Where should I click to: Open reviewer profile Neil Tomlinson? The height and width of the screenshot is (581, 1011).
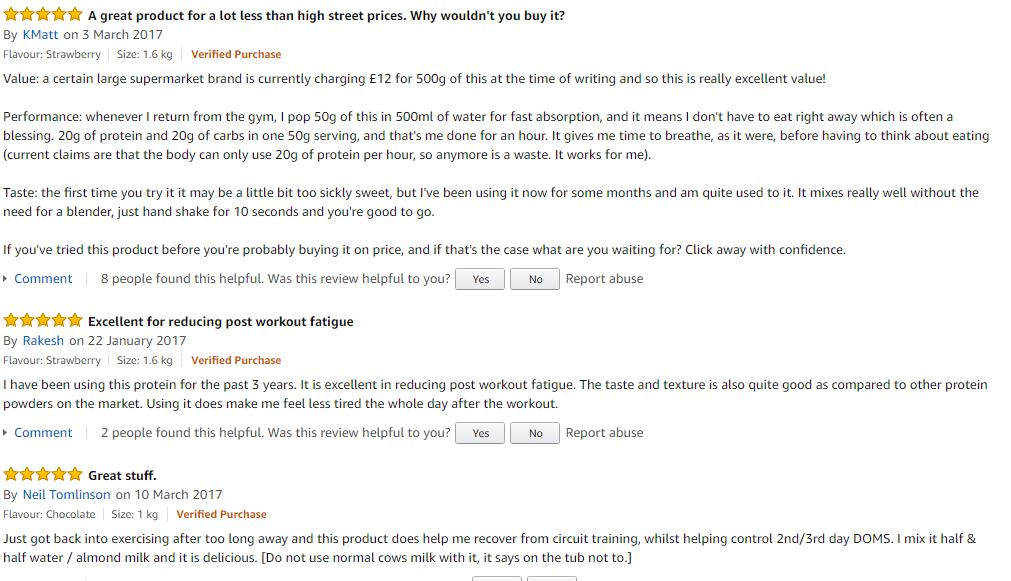66,495
